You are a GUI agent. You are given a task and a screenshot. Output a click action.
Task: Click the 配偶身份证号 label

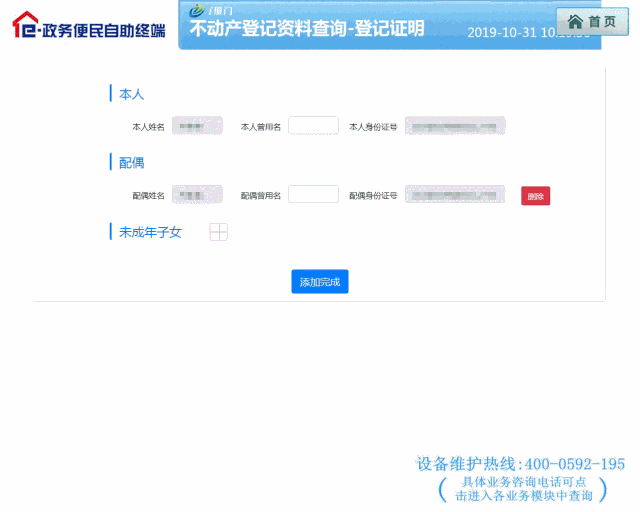373,196
